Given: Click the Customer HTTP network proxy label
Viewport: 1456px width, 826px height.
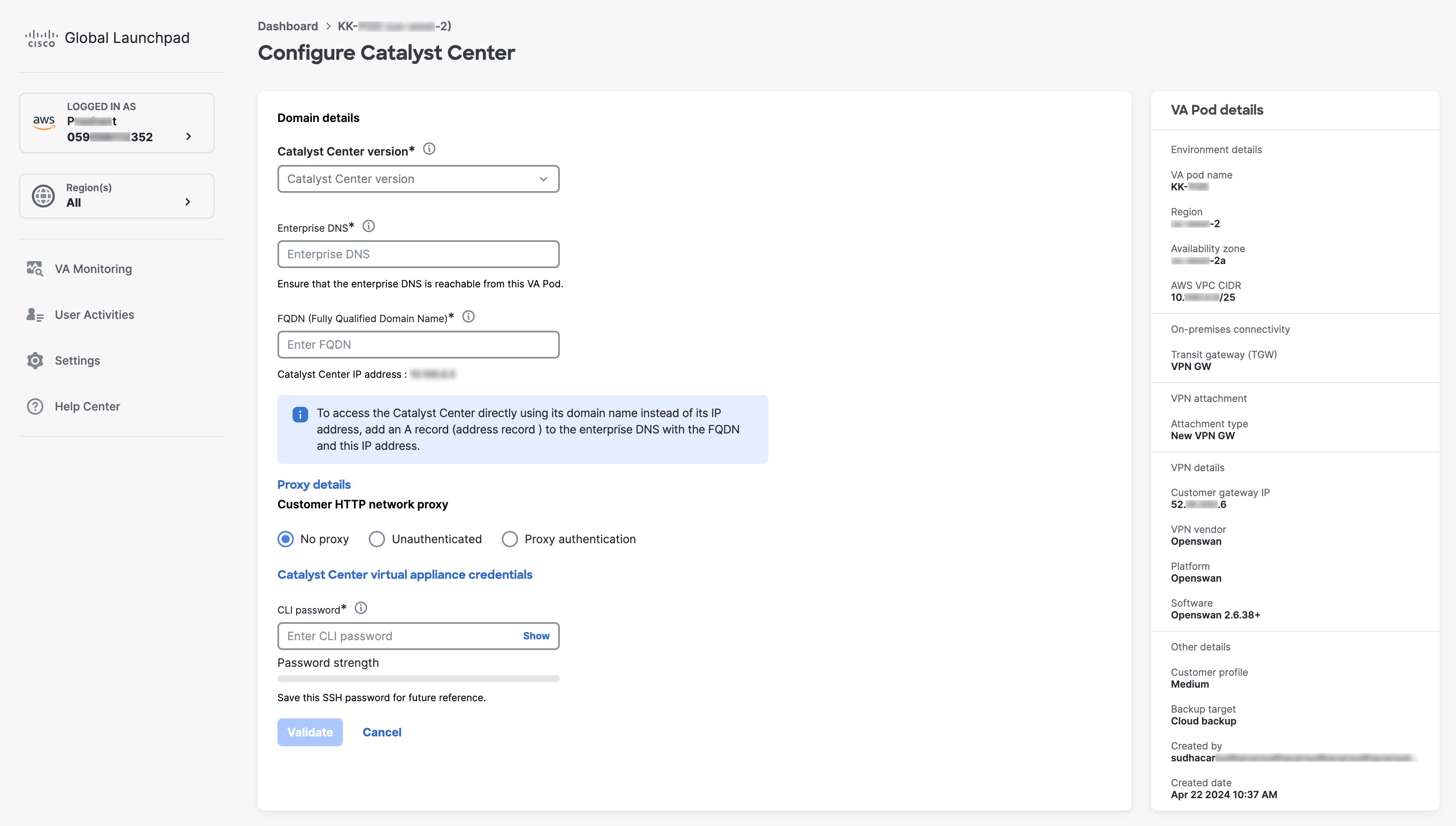Looking at the screenshot, I should coord(362,504).
